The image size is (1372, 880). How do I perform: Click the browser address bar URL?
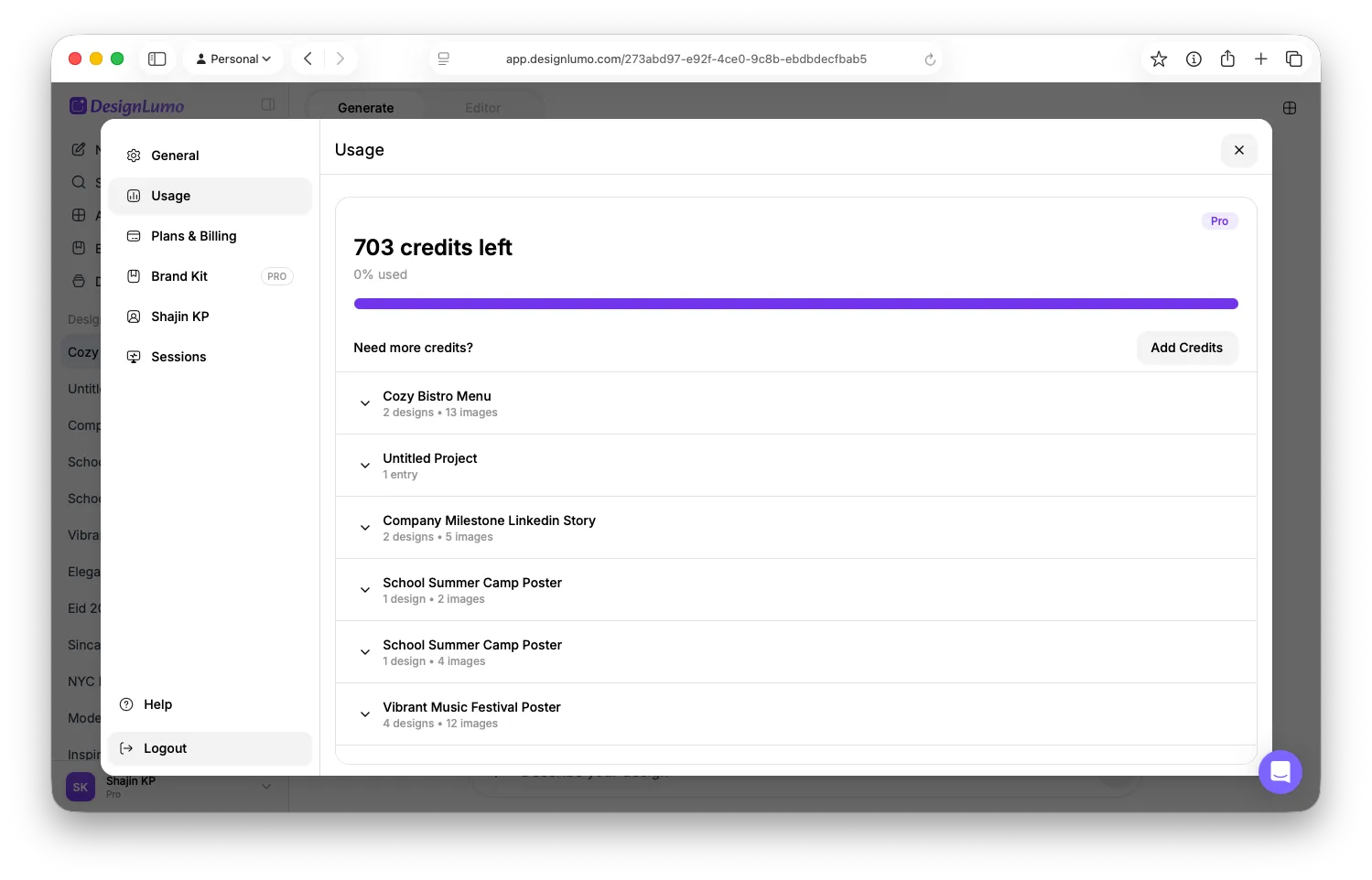686,59
